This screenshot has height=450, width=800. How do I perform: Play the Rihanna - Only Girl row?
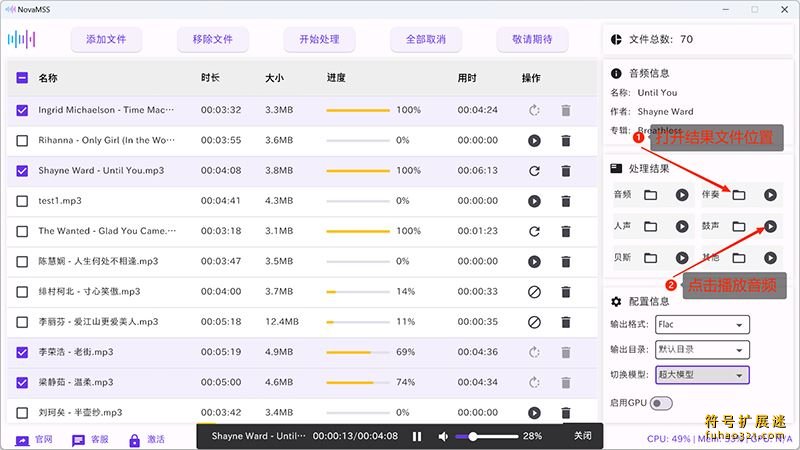534,140
